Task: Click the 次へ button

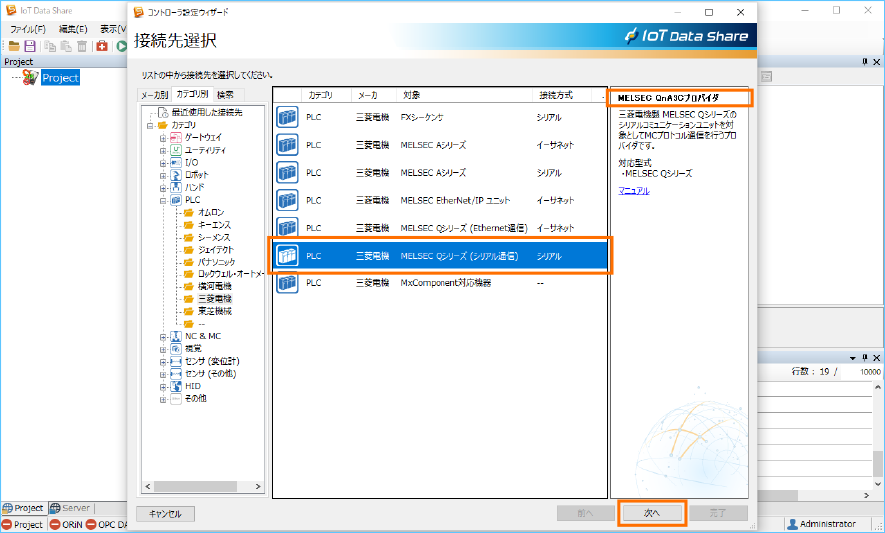Action: (652, 513)
